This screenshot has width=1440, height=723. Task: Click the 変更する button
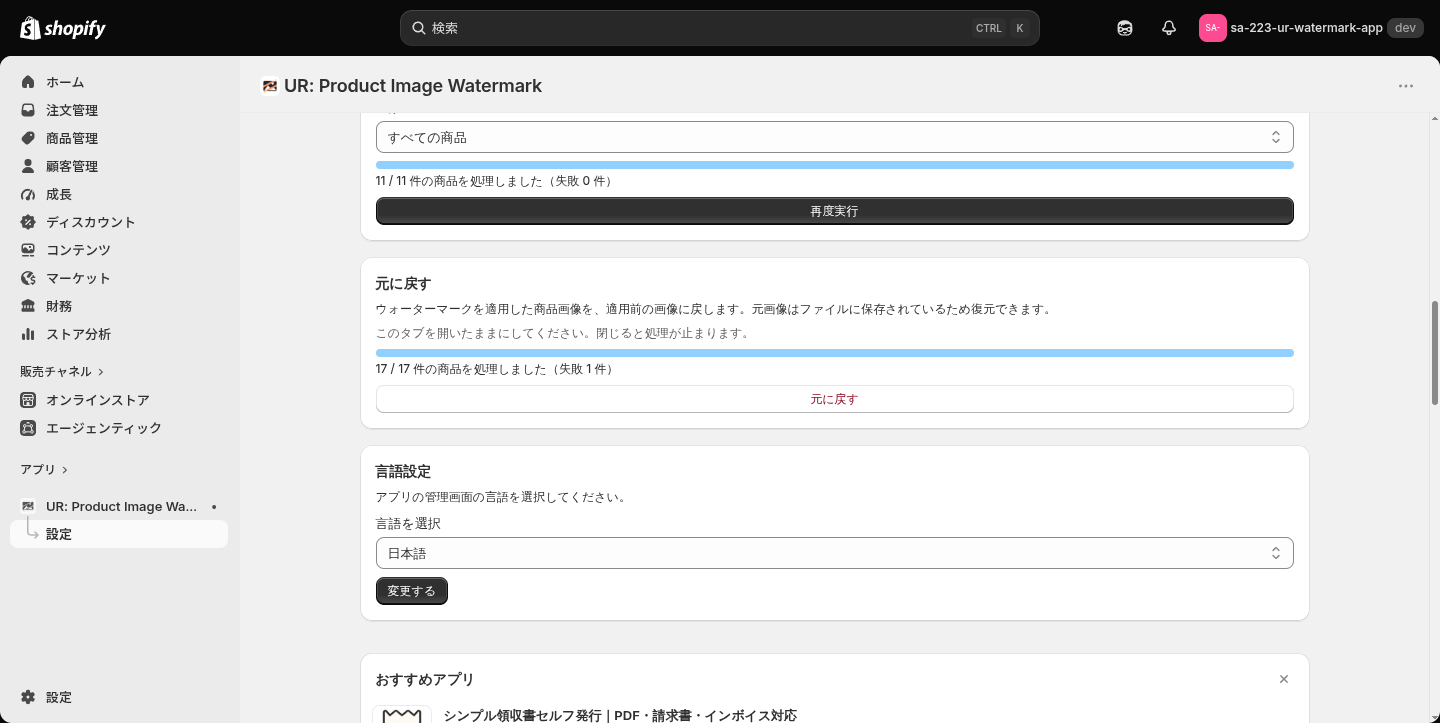(412, 591)
